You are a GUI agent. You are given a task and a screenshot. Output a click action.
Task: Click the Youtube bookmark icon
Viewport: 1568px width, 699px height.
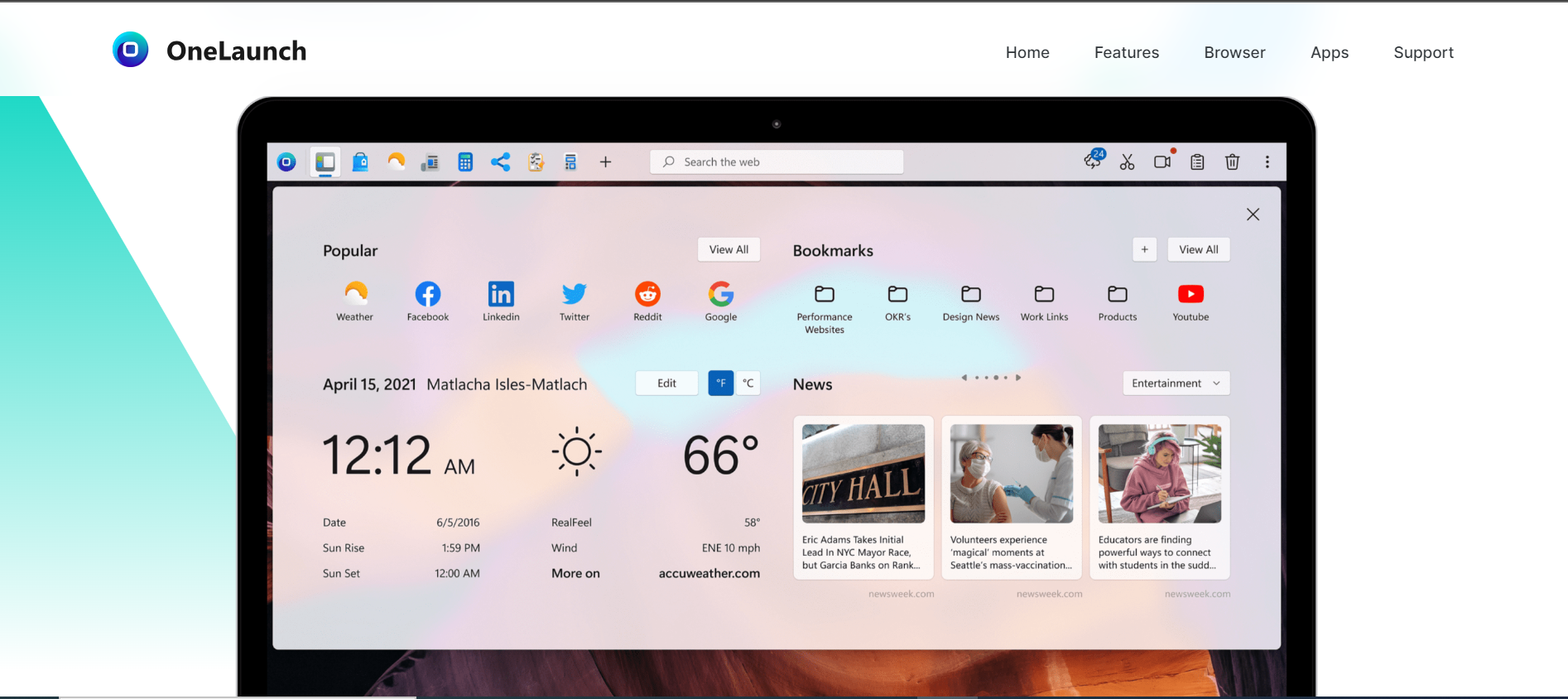click(x=1190, y=295)
